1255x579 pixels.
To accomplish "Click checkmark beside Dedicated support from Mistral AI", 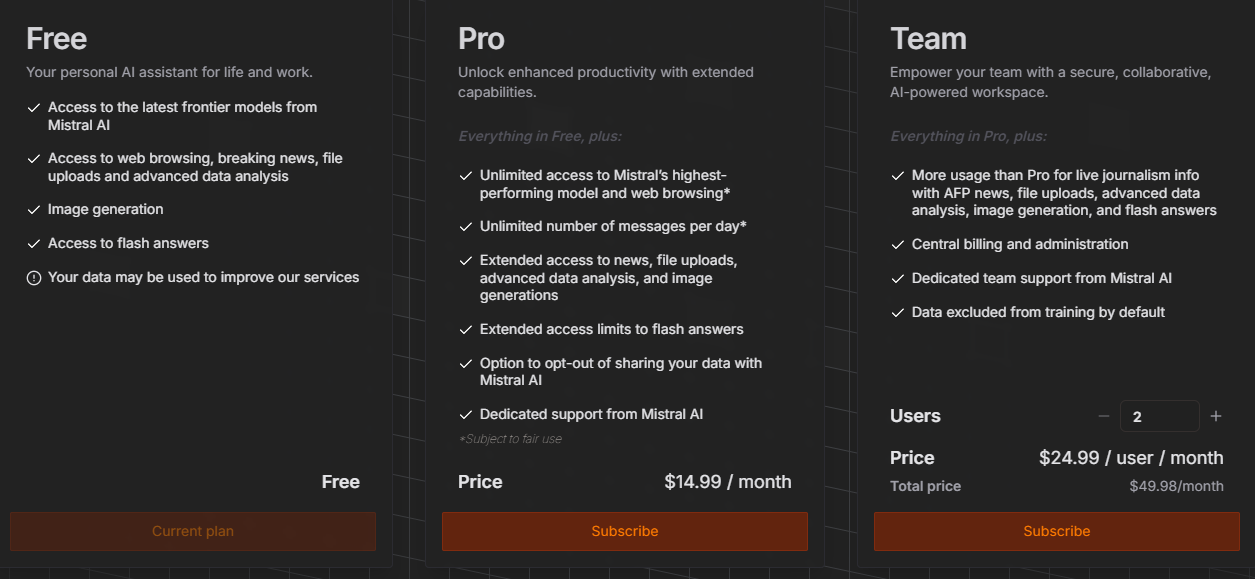I will pos(466,415).
